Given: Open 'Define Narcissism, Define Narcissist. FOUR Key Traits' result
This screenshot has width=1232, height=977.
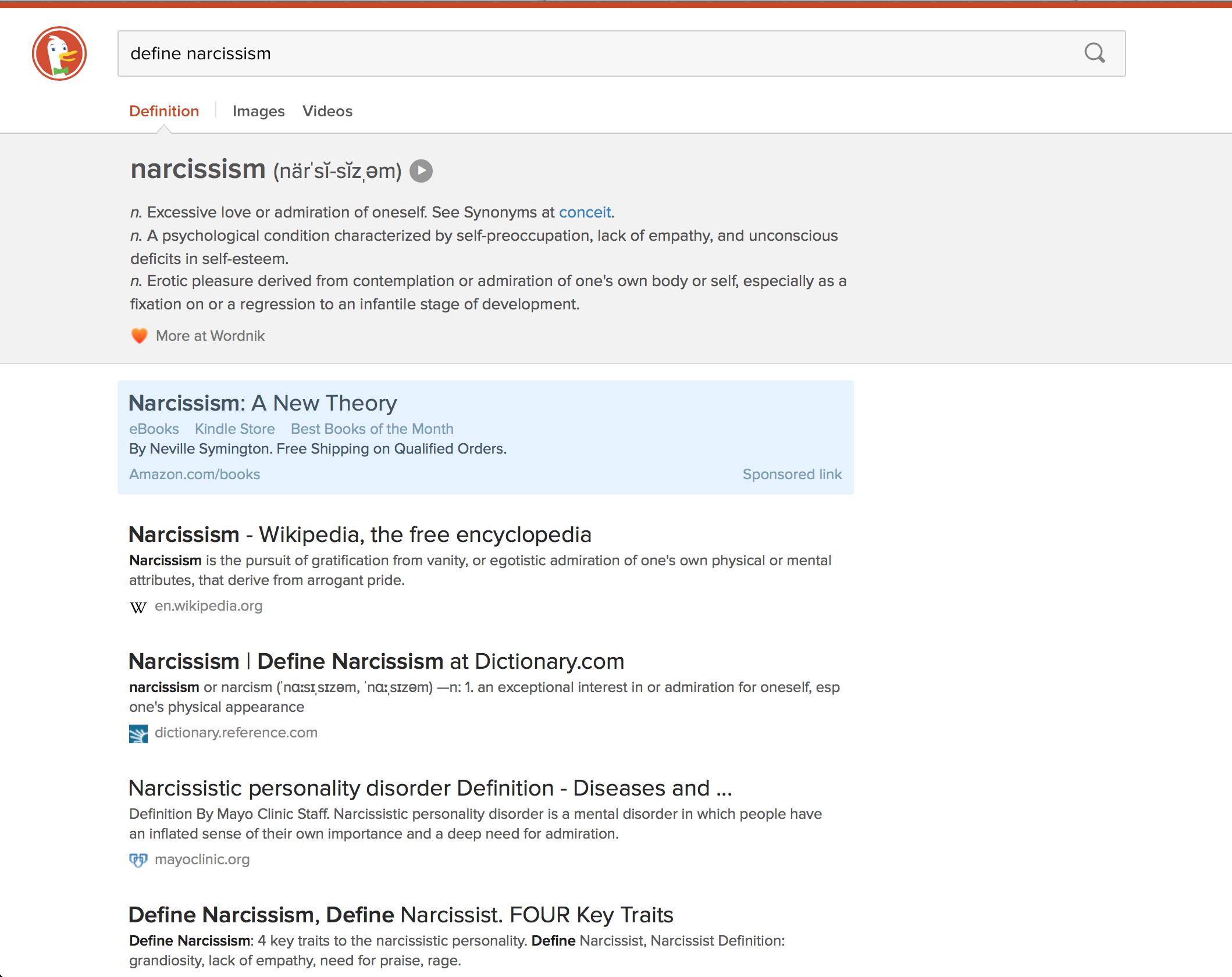Looking at the screenshot, I should coord(400,915).
